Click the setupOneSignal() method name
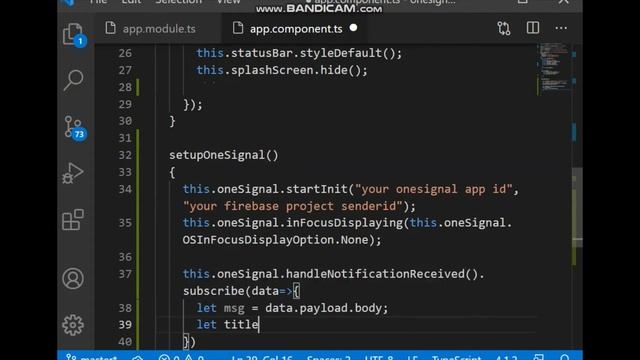This screenshot has height=360, width=640. (x=224, y=155)
